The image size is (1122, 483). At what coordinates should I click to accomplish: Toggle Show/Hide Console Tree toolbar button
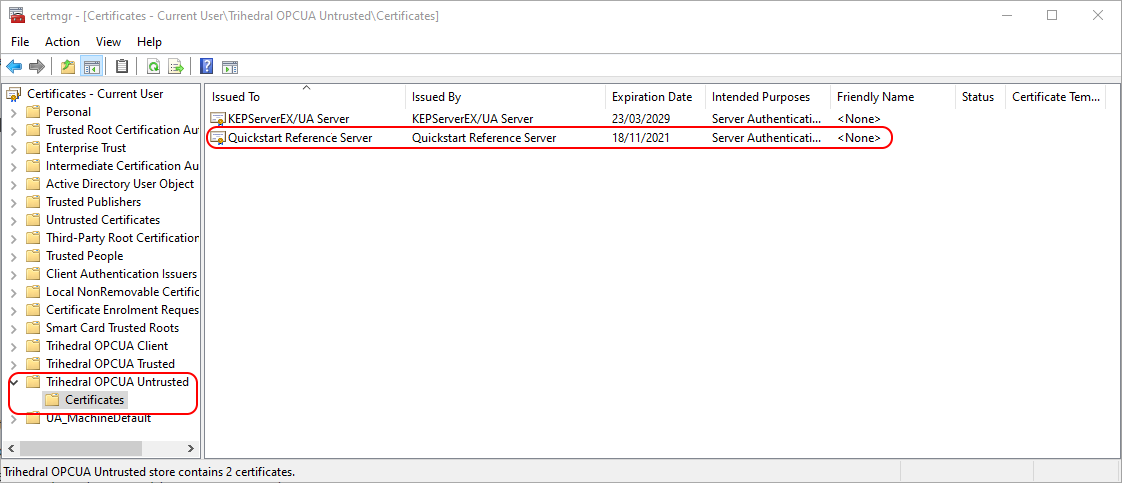pos(91,67)
